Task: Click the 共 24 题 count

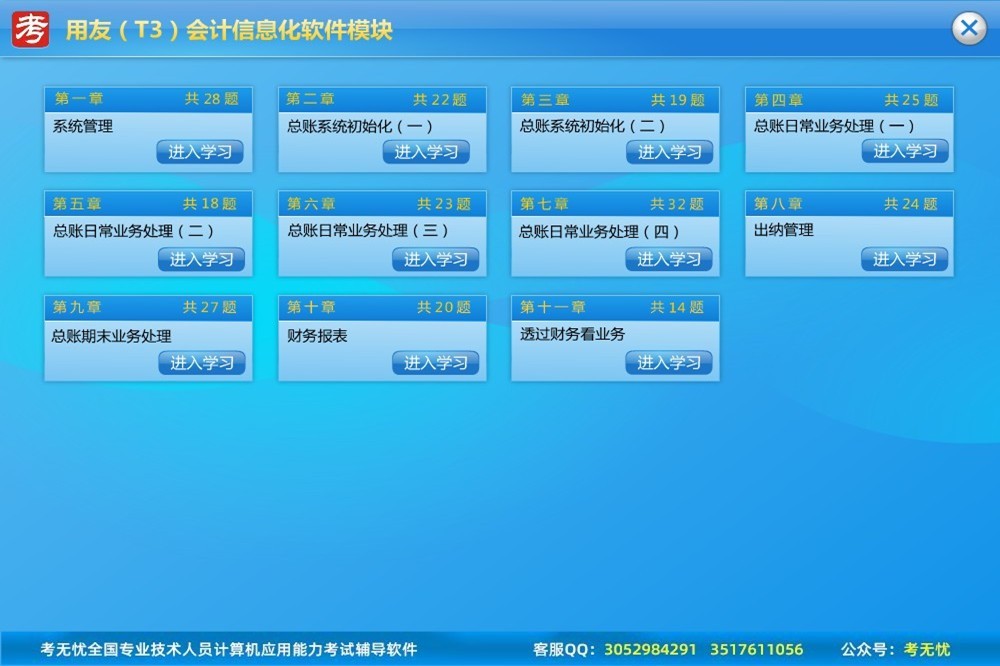Action: pyautogui.click(x=911, y=204)
